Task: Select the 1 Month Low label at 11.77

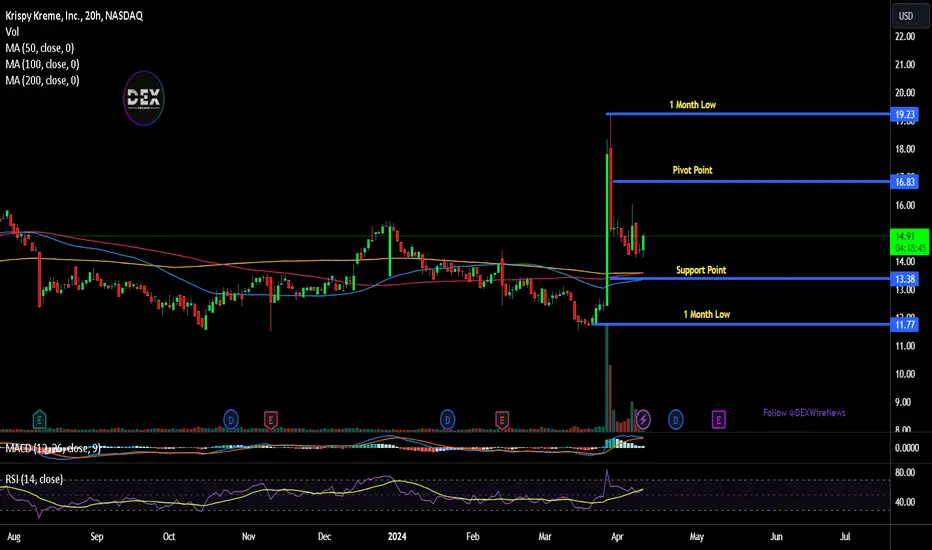Action: pyautogui.click(x=707, y=314)
